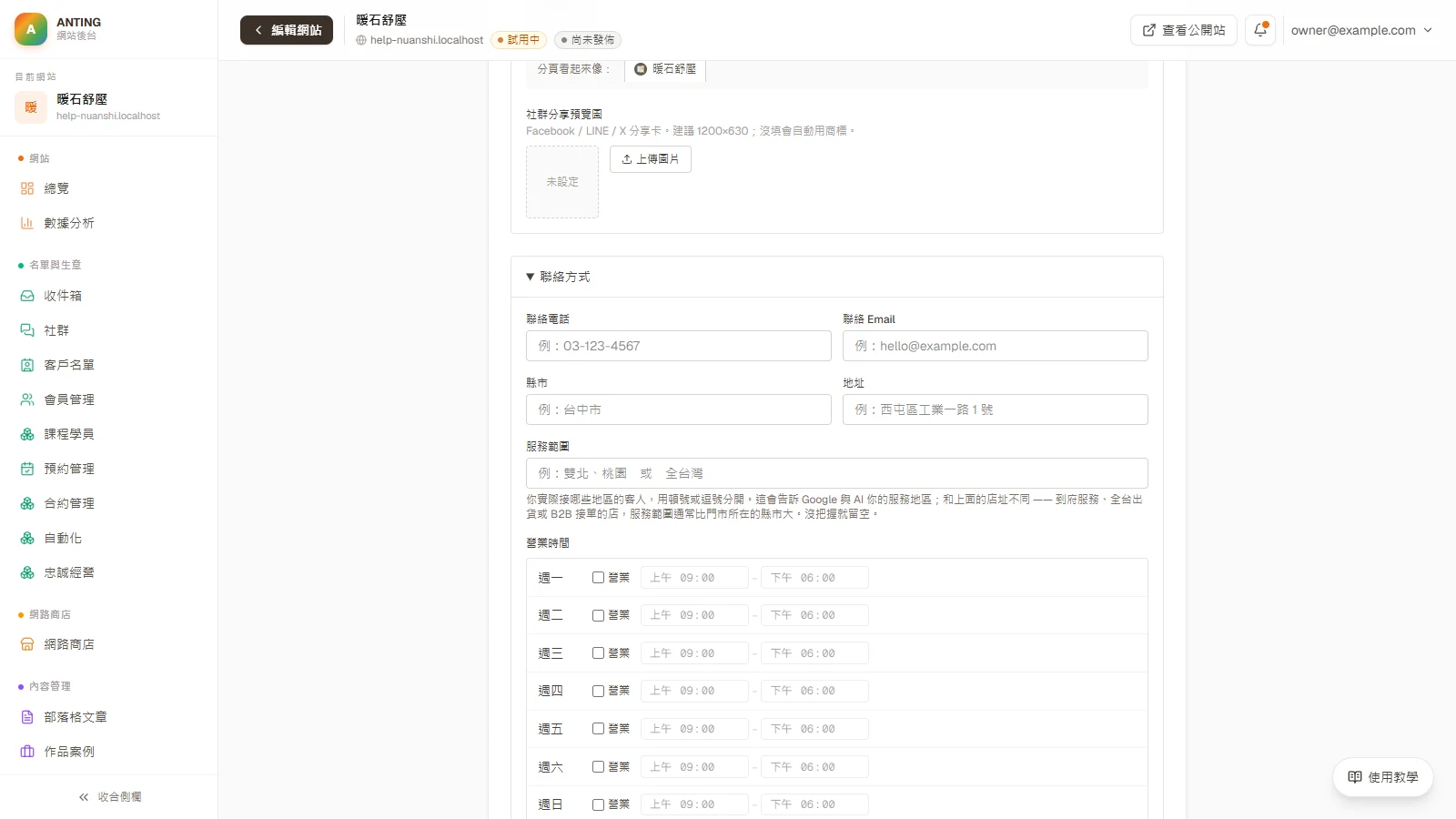Focus the 服務範圍 input field

[837, 473]
